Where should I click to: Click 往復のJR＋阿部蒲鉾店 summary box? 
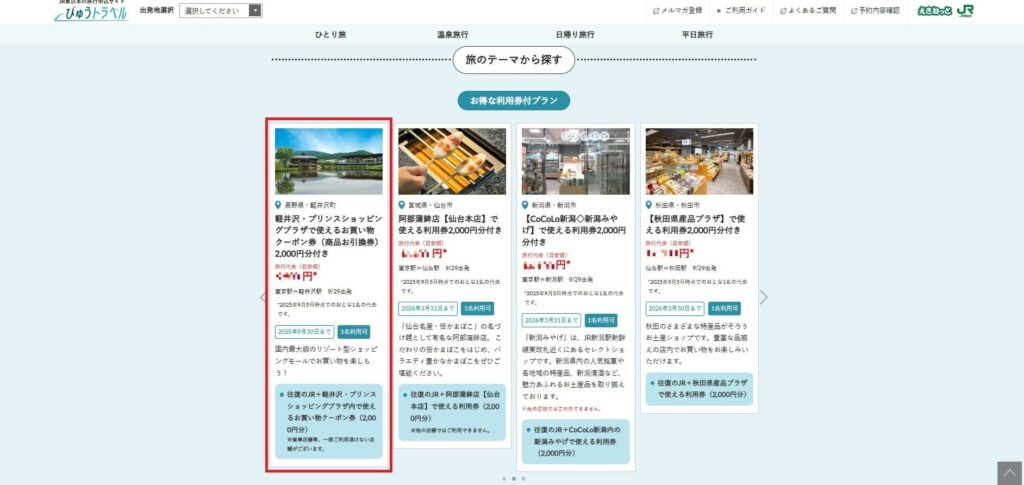point(452,412)
